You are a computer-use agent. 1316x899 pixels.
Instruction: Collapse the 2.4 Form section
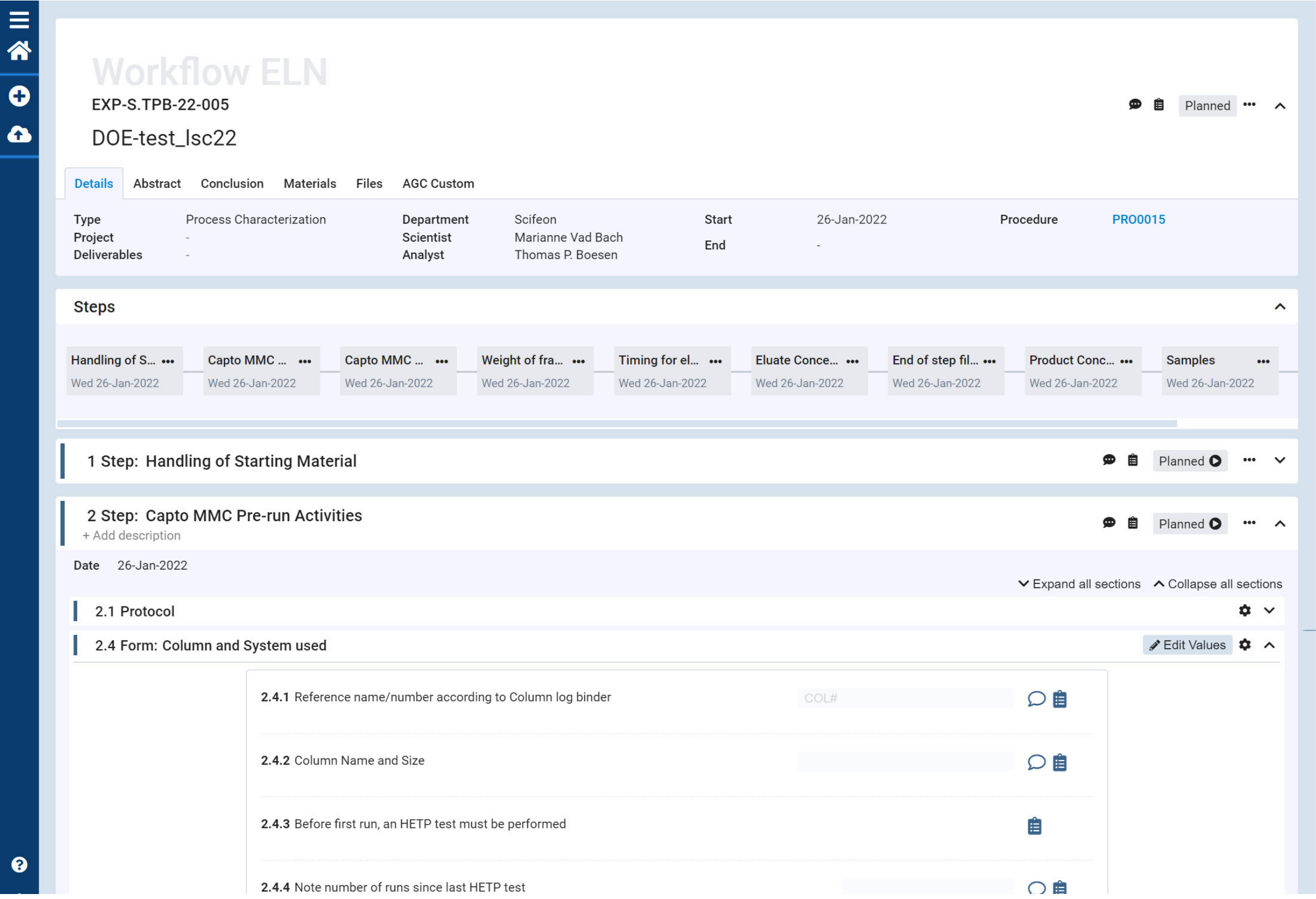1269,645
